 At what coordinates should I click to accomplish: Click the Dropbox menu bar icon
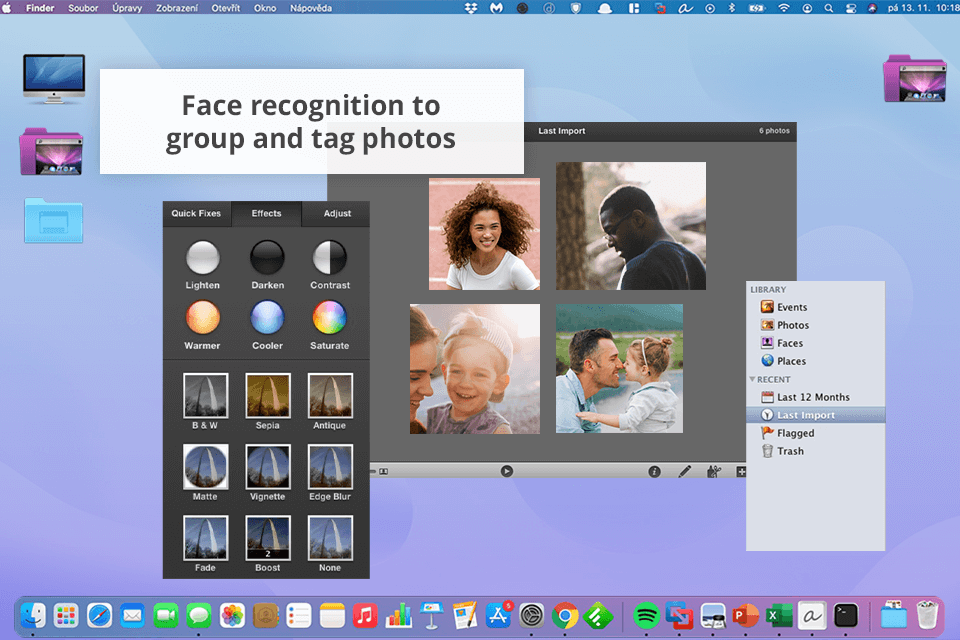point(471,8)
